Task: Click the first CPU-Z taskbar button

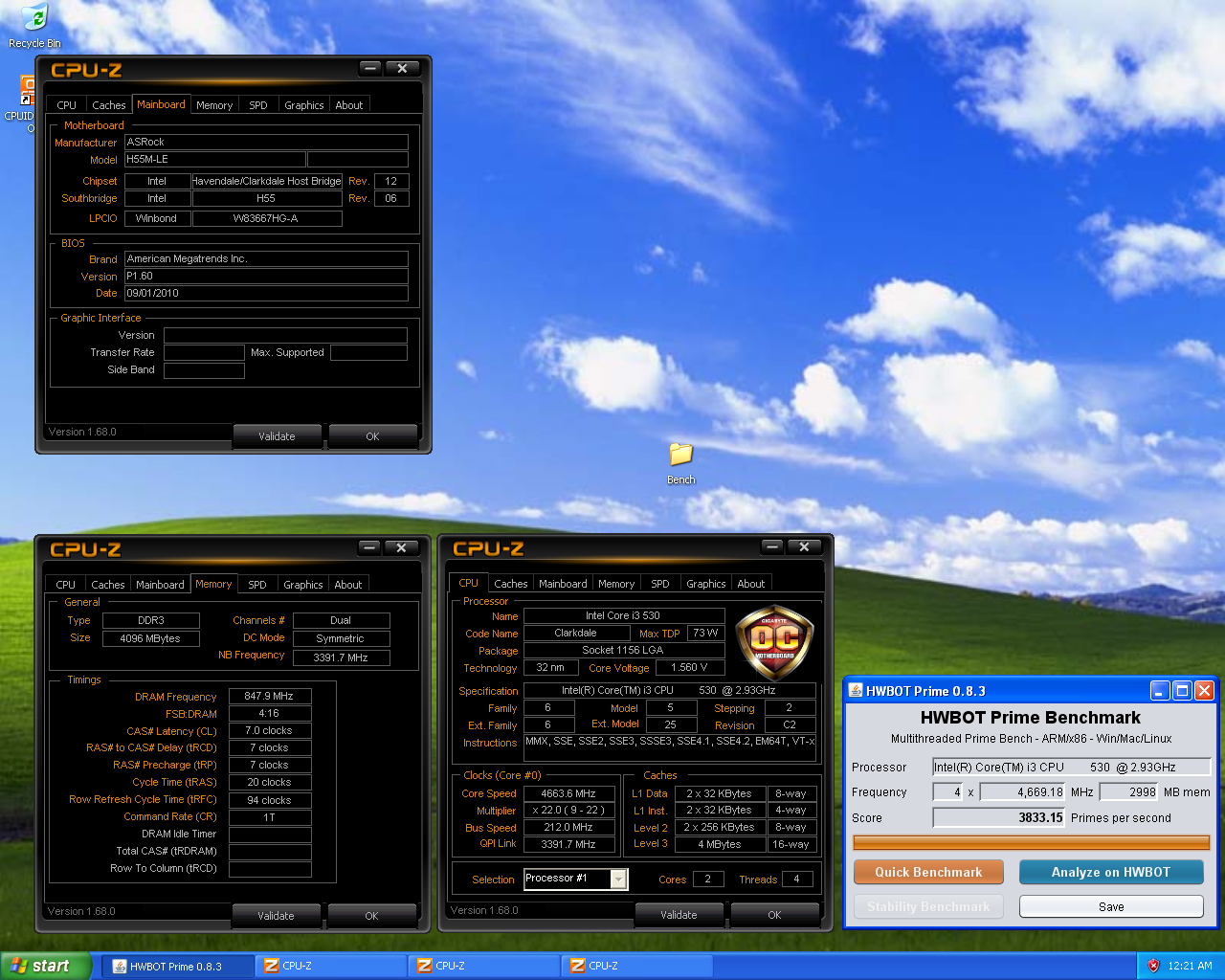Action: point(331,967)
